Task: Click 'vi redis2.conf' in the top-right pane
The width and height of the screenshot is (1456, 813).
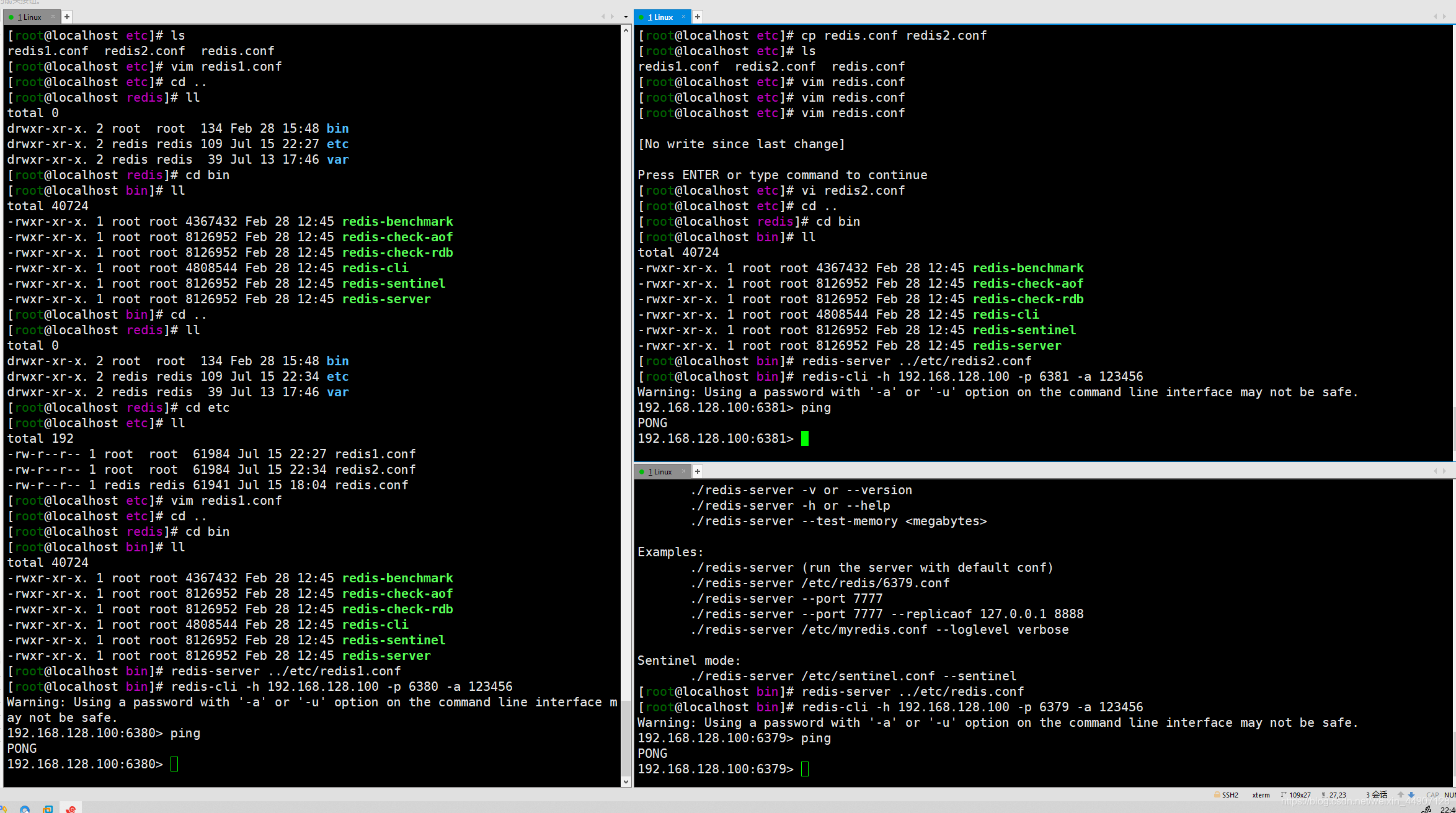Action: click(853, 190)
